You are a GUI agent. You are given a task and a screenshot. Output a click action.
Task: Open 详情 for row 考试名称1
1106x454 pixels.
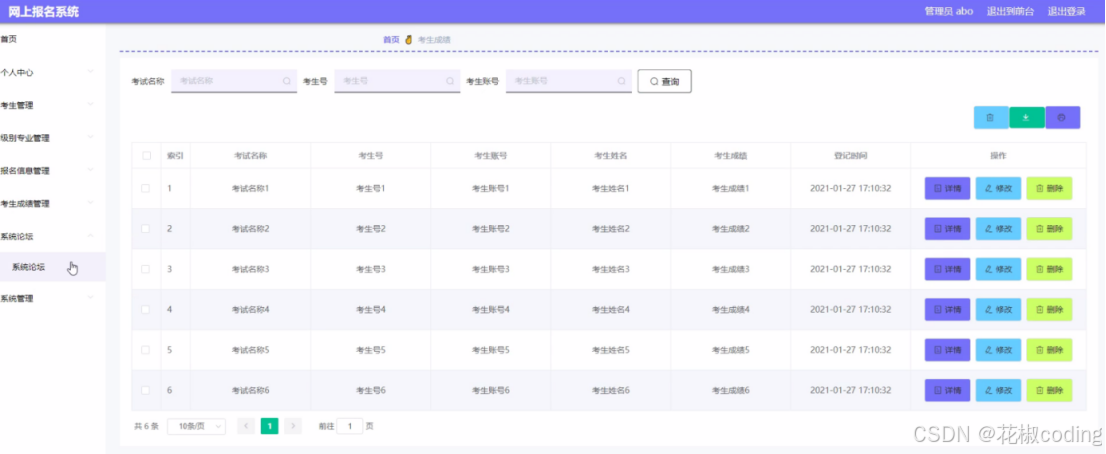(x=947, y=189)
